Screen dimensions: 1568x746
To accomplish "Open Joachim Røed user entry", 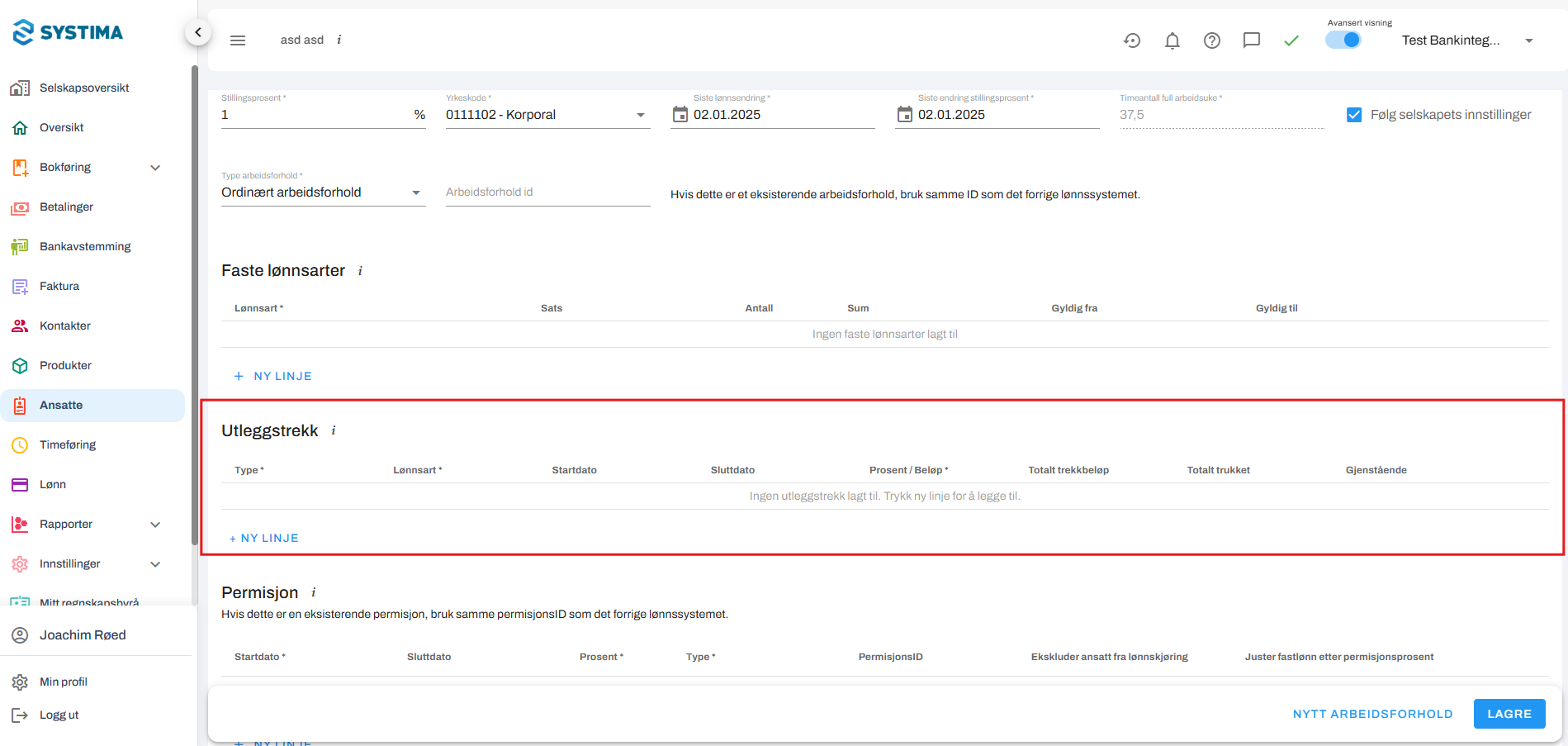I will [x=83, y=635].
